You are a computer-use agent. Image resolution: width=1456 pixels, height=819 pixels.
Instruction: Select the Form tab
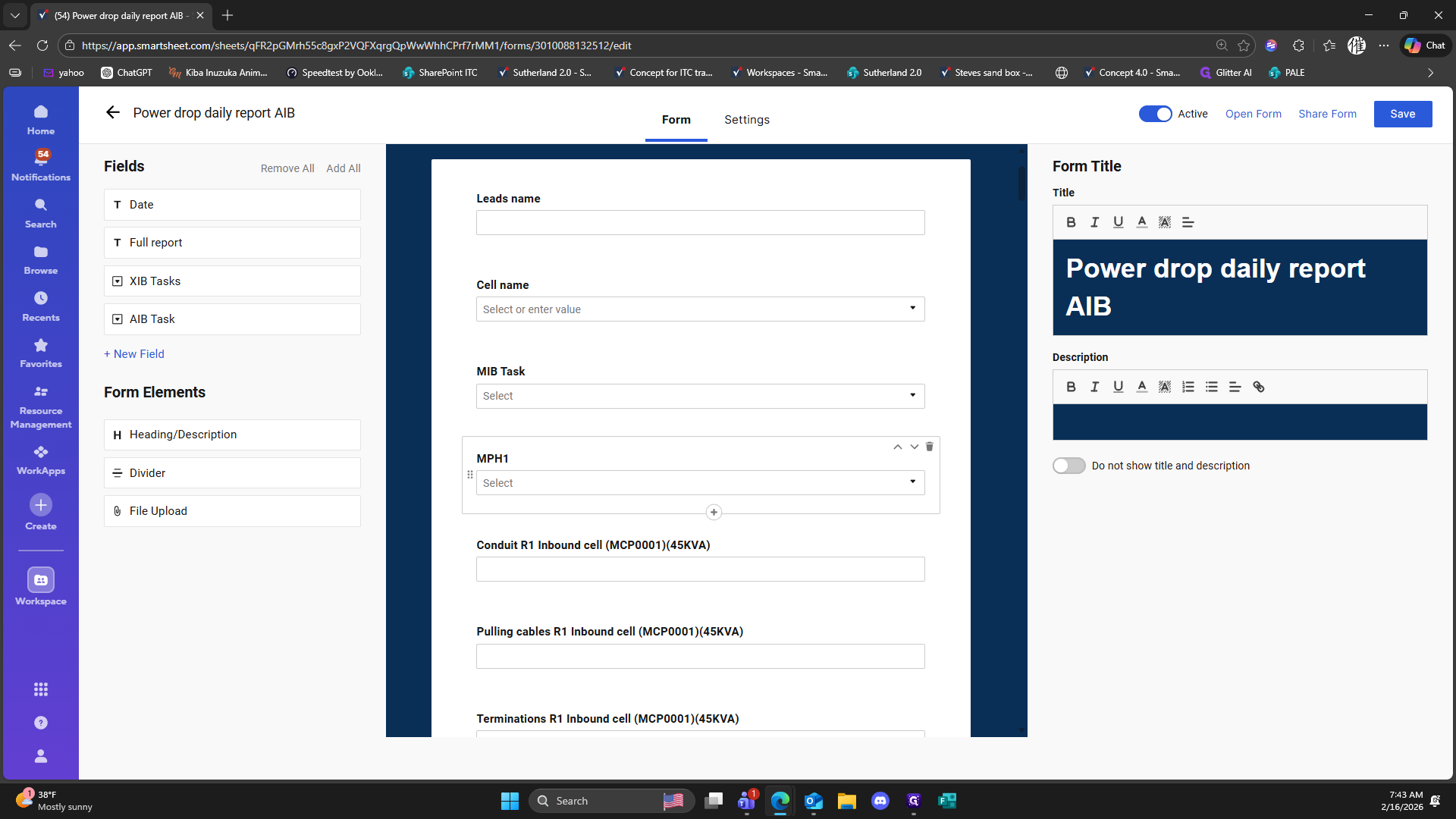tap(676, 120)
